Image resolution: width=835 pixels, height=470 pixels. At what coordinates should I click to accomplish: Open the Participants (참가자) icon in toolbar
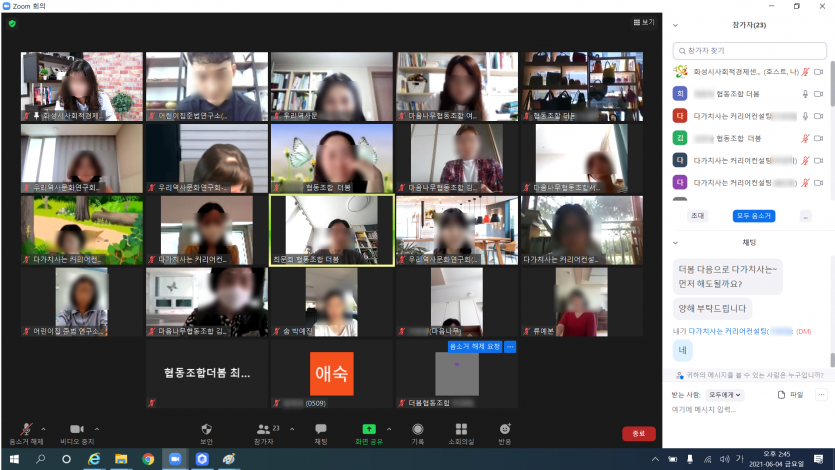click(264, 429)
